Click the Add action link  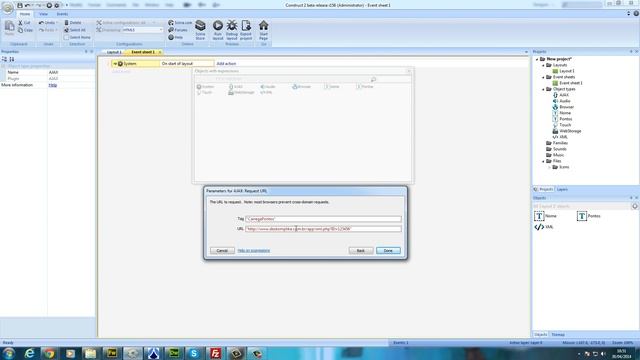pyautogui.click(x=226, y=64)
